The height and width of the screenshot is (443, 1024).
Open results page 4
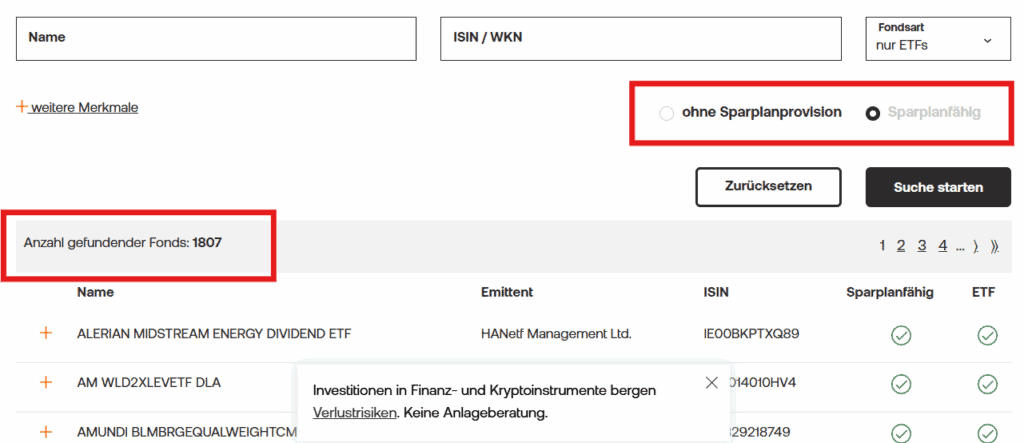pyautogui.click(x=942, y=246)
